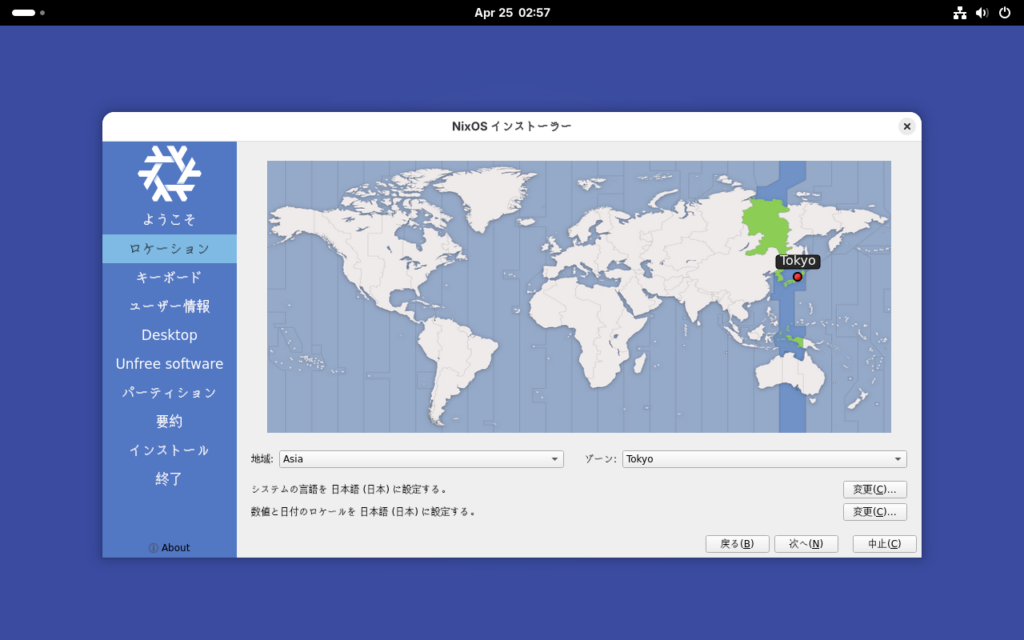Click the Activities pill indicator
This screenshot has height=640, width=1024.
(24, 13)
